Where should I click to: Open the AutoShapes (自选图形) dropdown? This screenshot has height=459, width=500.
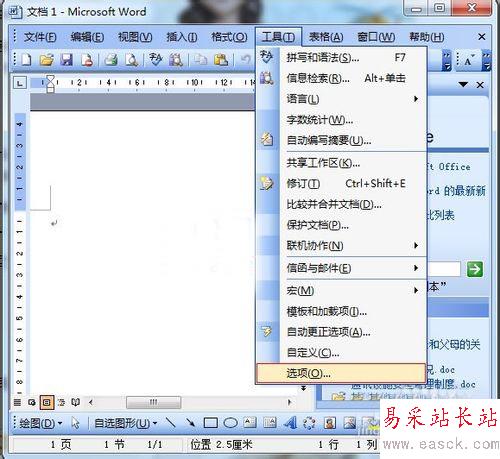126,423
